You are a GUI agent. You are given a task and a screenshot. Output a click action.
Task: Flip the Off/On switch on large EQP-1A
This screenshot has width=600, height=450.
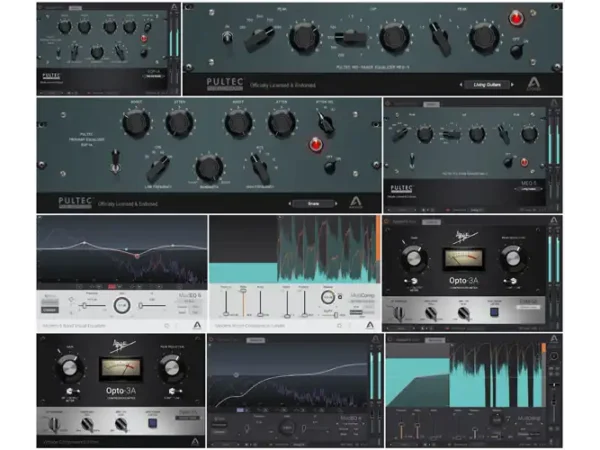[329, 167]
